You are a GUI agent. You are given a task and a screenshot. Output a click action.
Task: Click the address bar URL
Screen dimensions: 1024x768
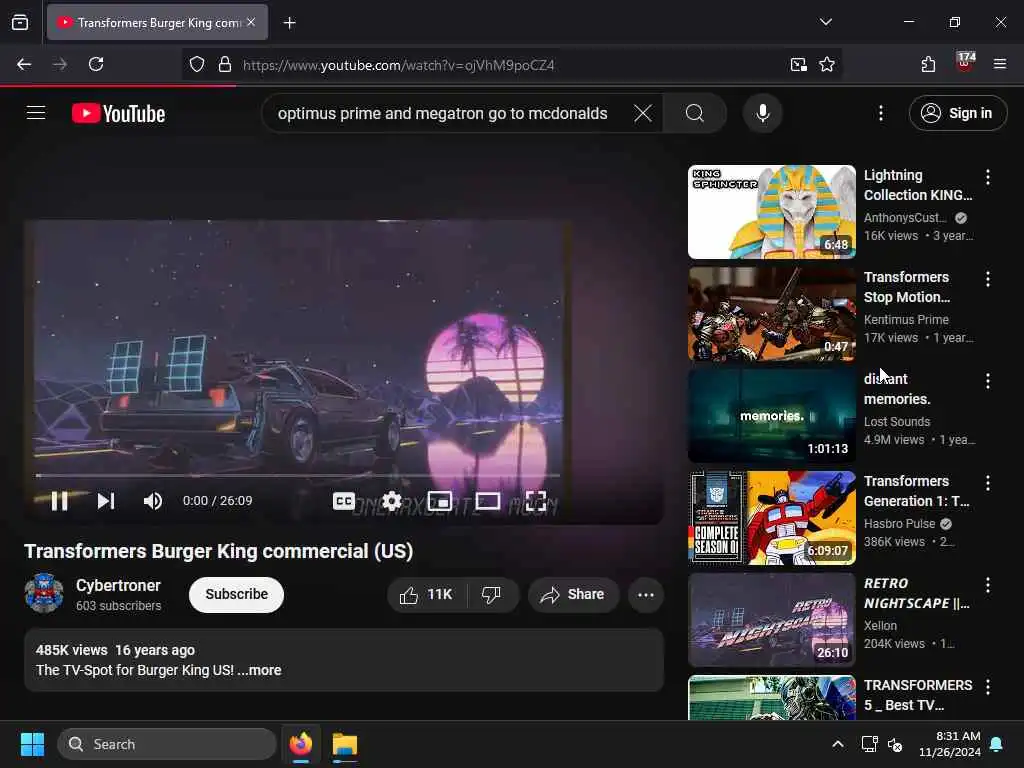398,65
